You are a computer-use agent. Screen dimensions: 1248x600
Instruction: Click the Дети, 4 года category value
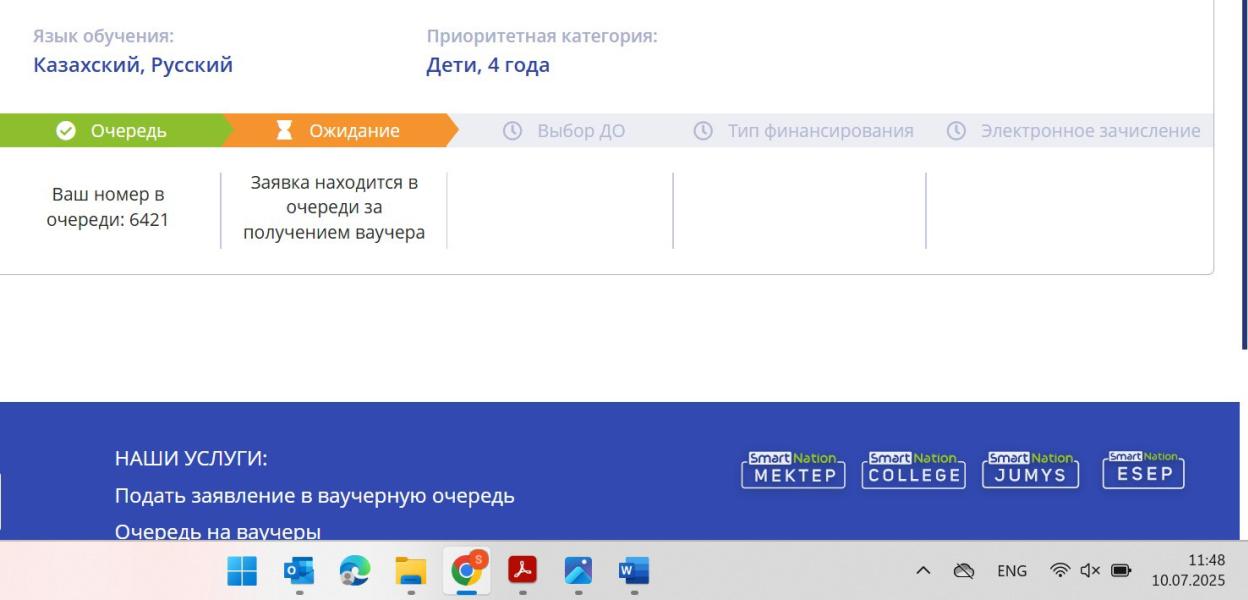tap(488, 66)
